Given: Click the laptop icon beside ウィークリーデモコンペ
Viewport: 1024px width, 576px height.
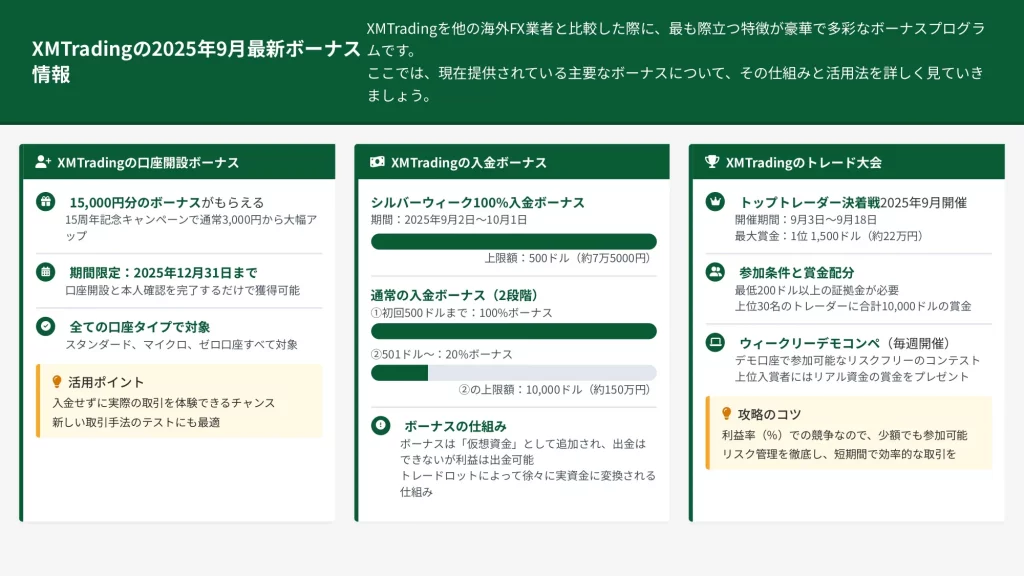Looking at the screenshot, I should coord(715,343).
